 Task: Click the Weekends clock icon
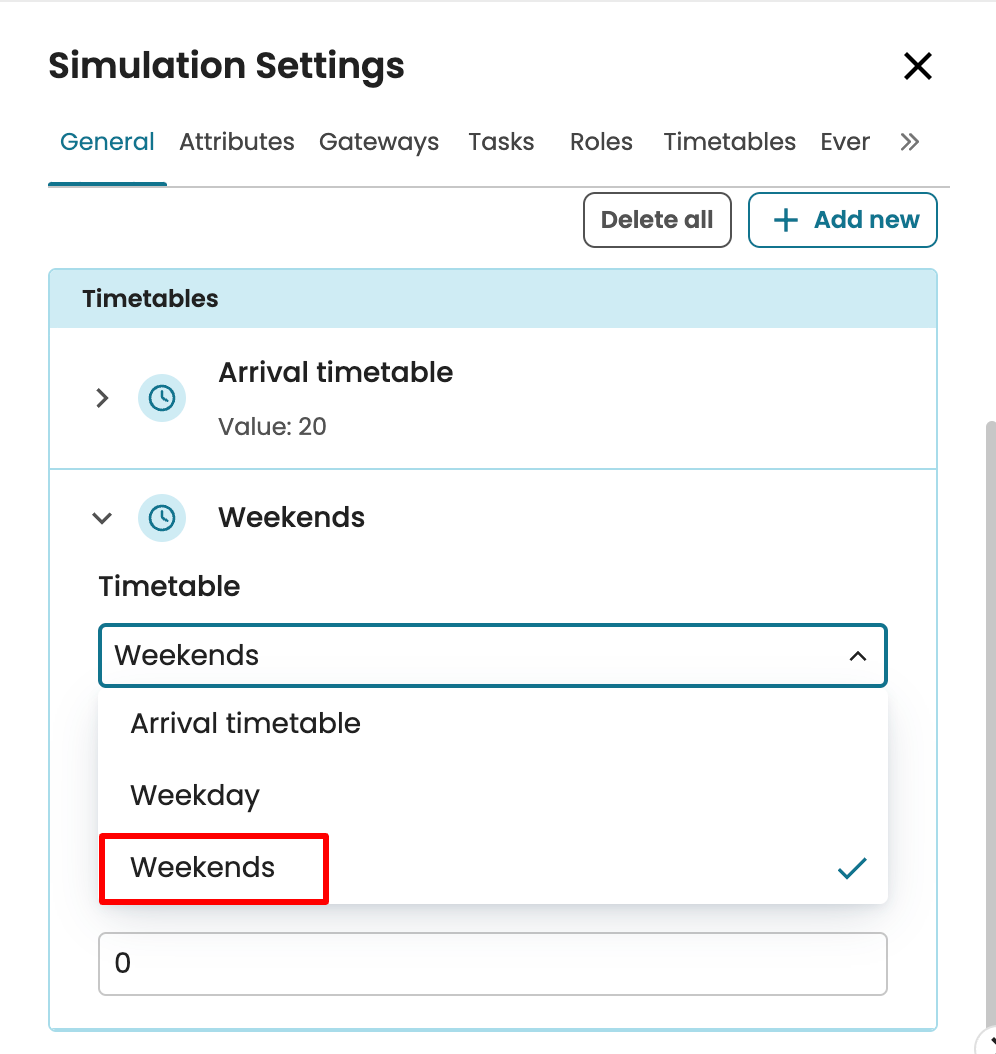click(x=162, y=518)
